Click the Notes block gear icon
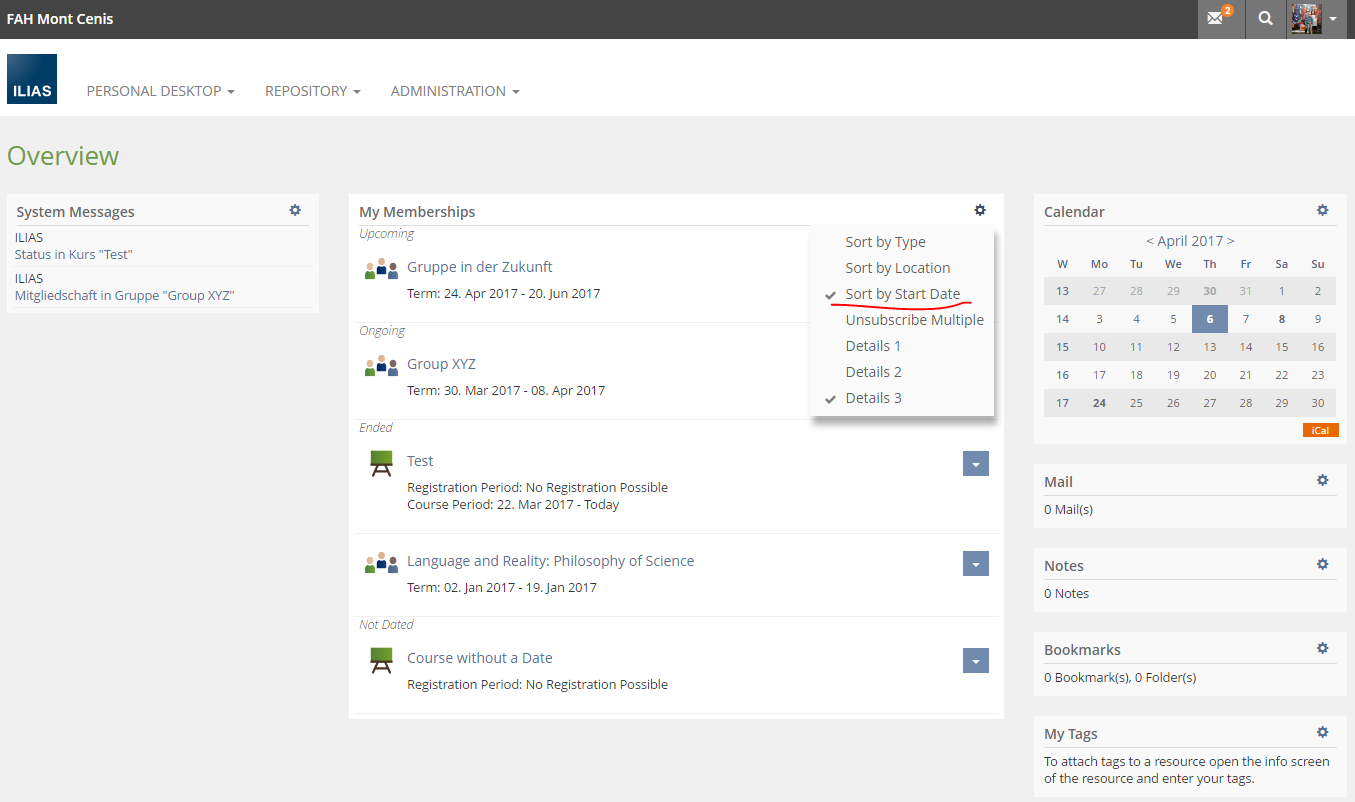This screenshot has width=1355, height=802. coord(1322,564)
